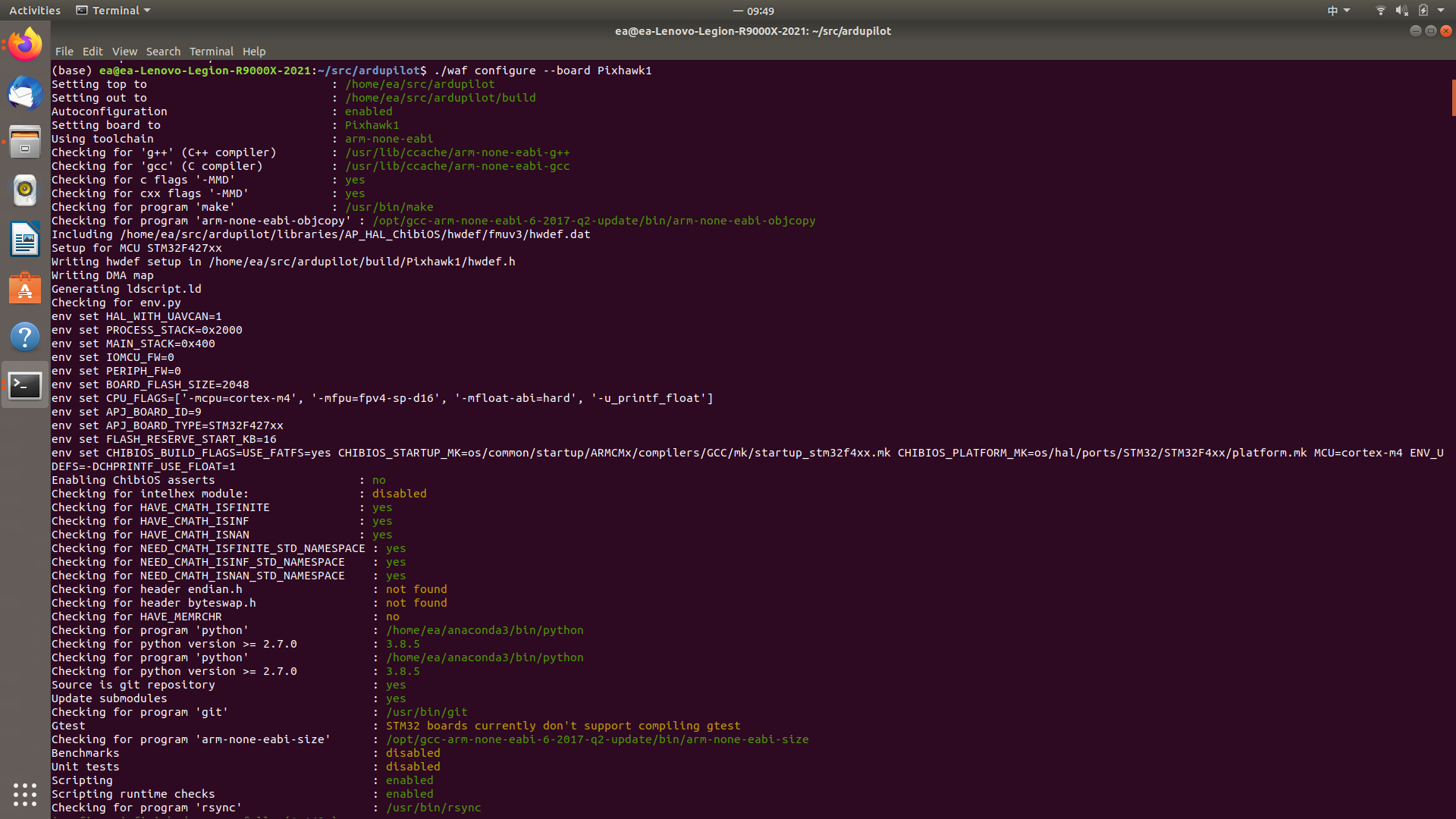Launch Firefox from the dock
The height and width of the screenshot is (819, 1456).
click(x=25, y=43)
